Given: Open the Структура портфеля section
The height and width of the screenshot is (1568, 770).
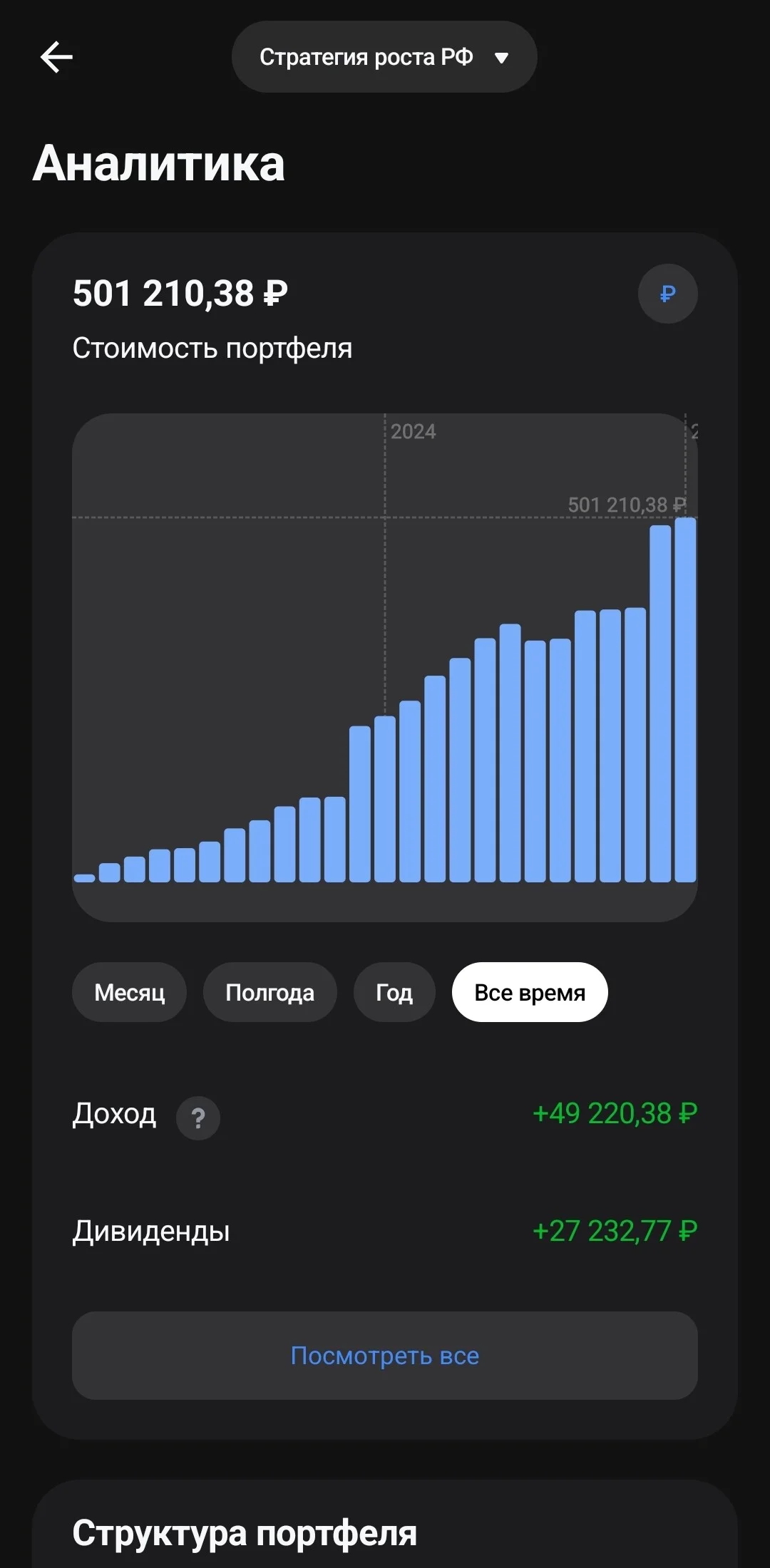Looking at the screenshot, I should click(x=245, y=1532).
